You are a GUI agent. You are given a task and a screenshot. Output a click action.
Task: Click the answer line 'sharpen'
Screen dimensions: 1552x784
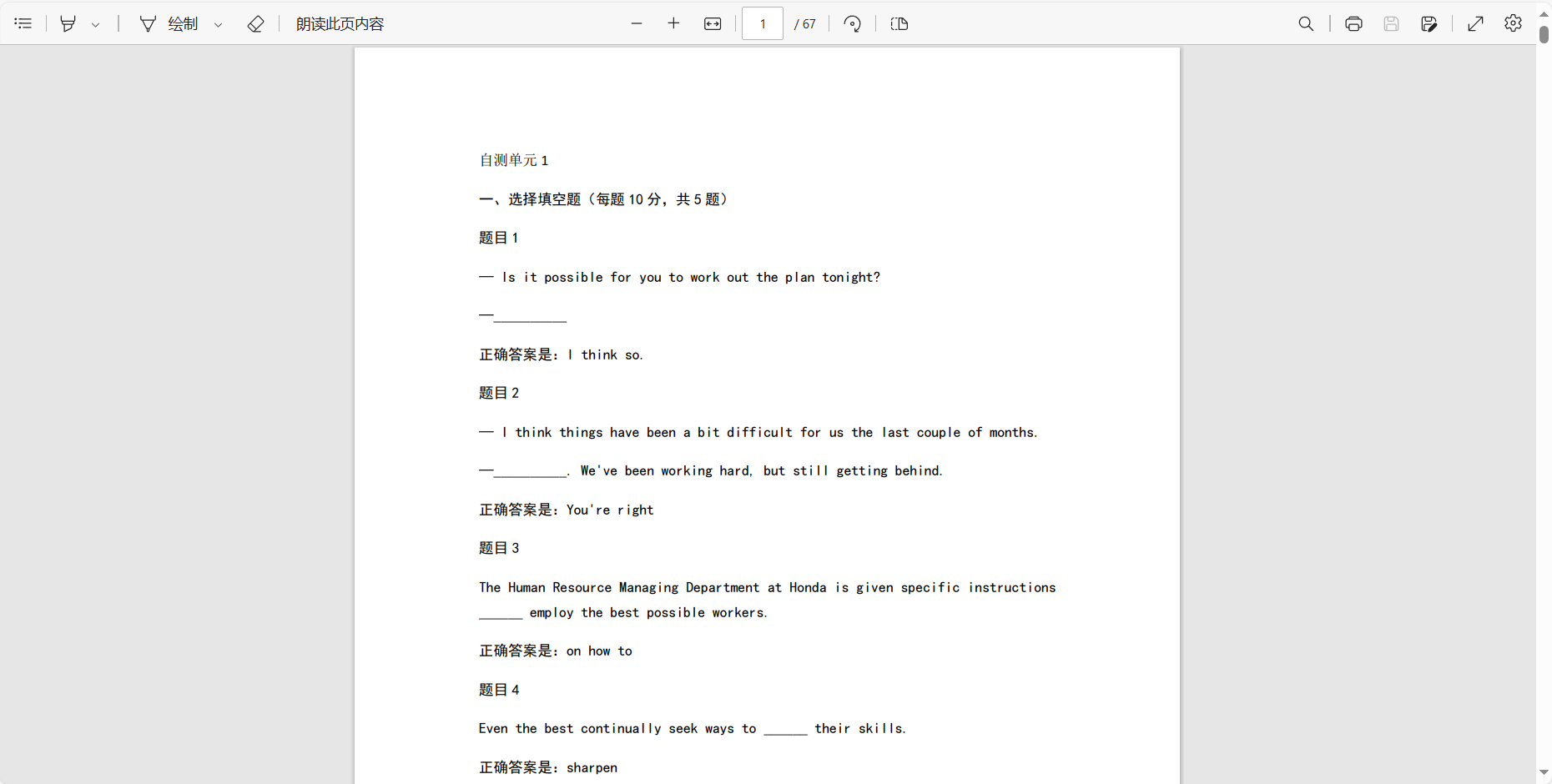[x=548, y=767]
